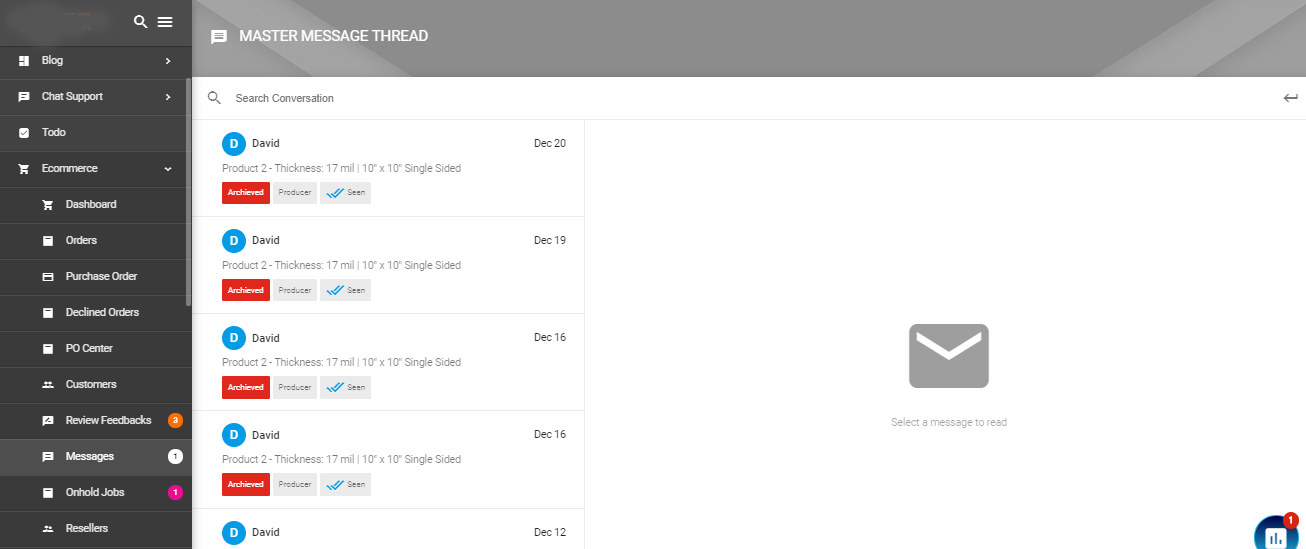
Task: Click the Purchase Order card icon
Action: point(48,277)
